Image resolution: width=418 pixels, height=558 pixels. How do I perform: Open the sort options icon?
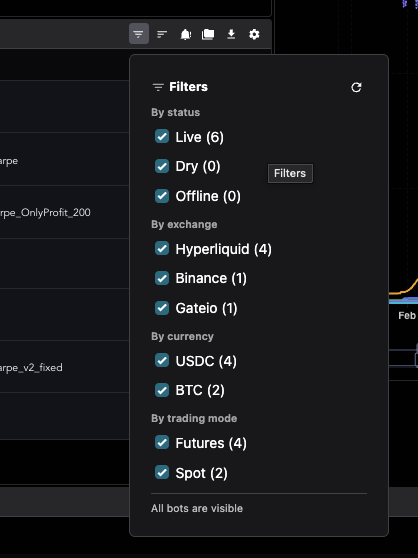coord(162,34)
